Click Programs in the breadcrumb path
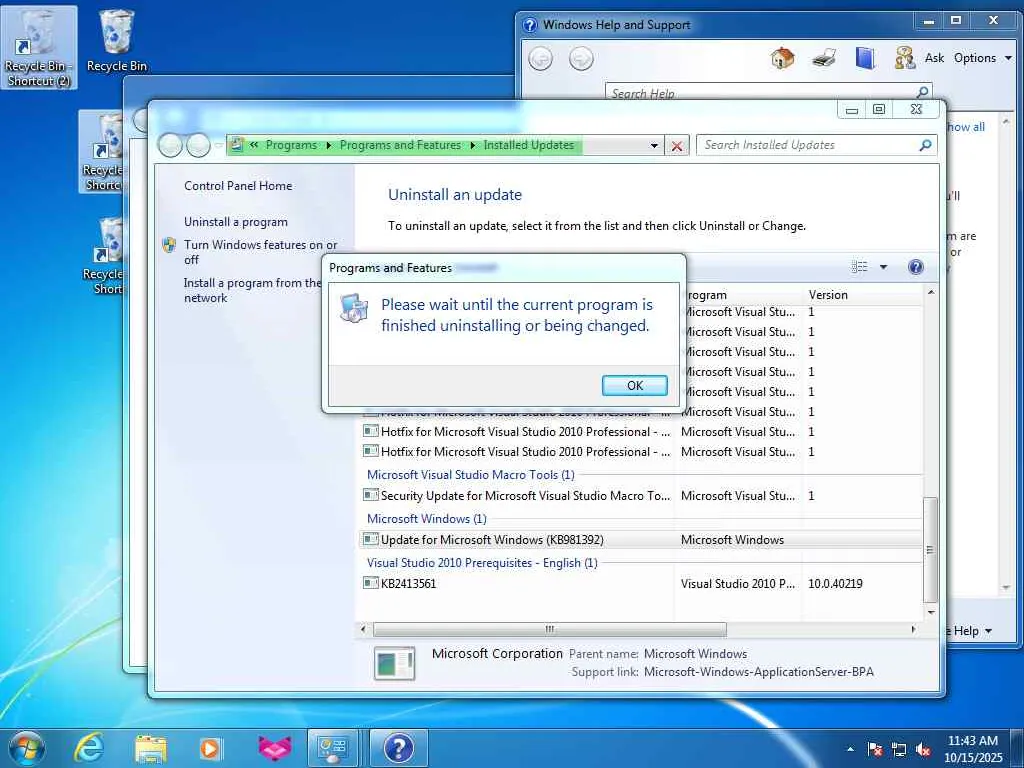The image size is (1024, 768). (x=291, y=145)
